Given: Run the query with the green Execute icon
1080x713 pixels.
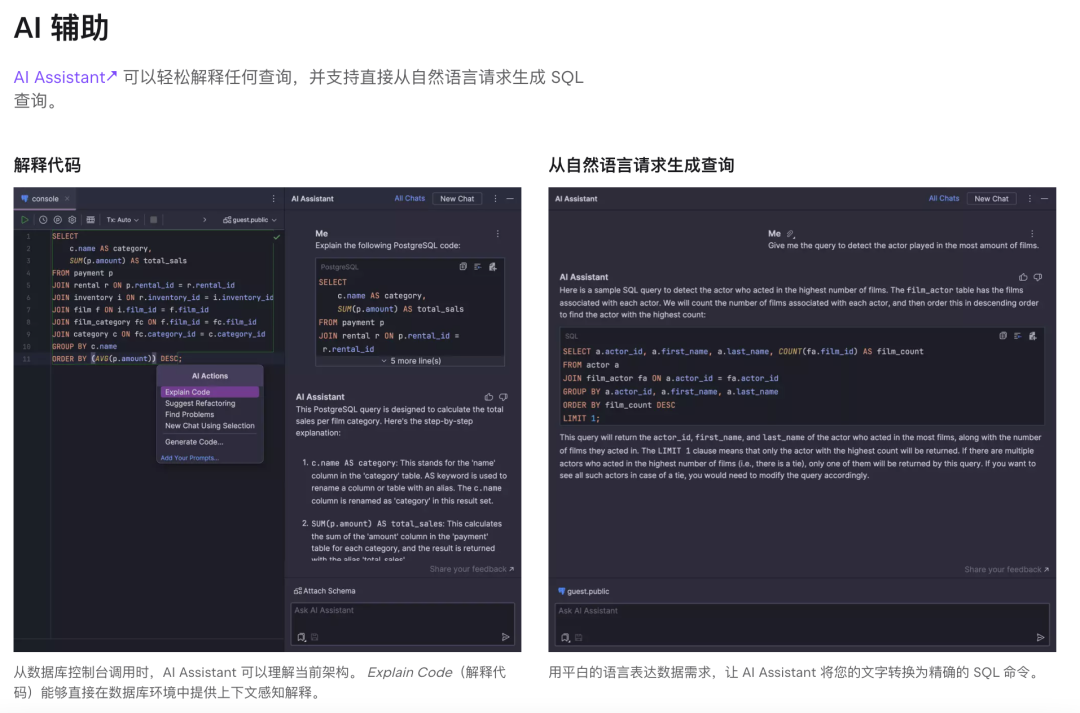Looking at the screenshot, I should coord(25,220).
